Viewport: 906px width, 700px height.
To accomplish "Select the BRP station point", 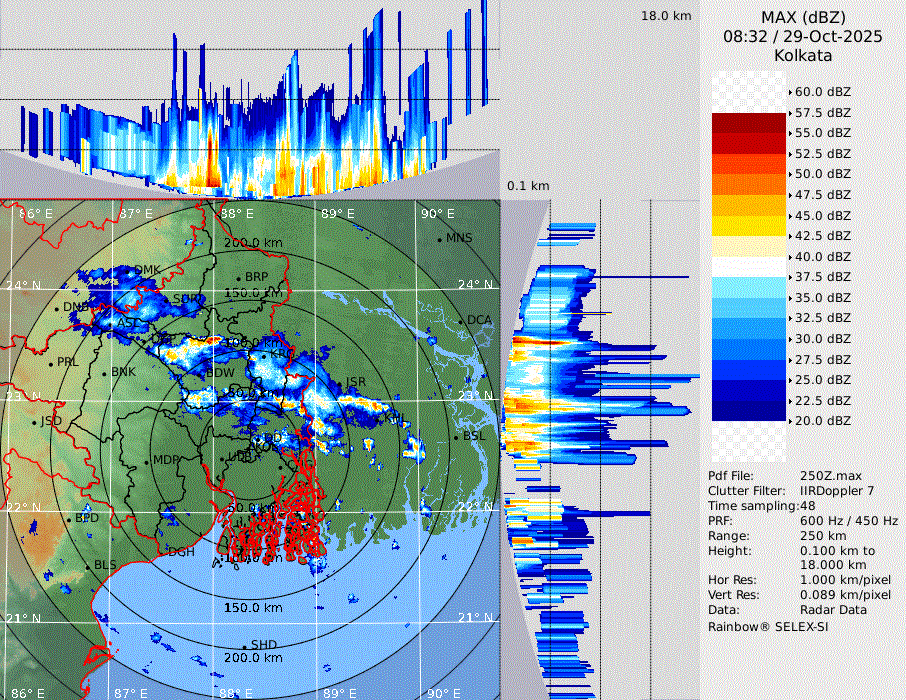I will point(239,277).
